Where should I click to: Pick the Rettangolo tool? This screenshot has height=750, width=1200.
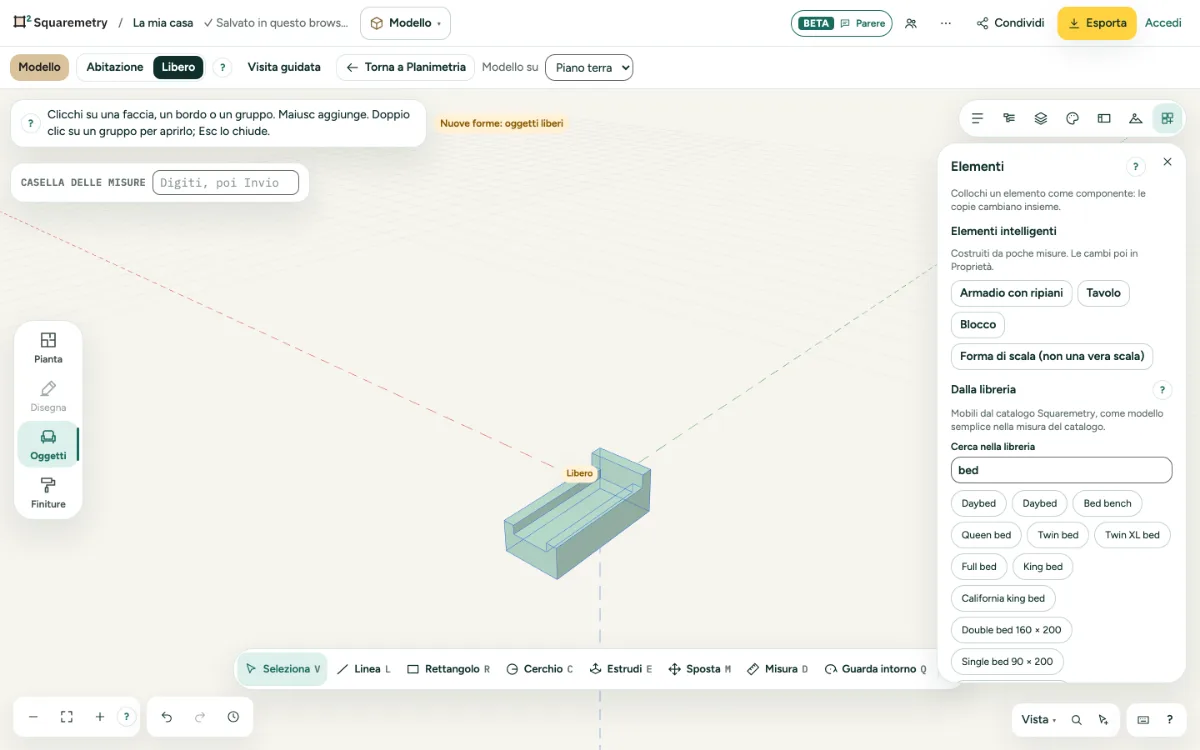coord(448,669)
